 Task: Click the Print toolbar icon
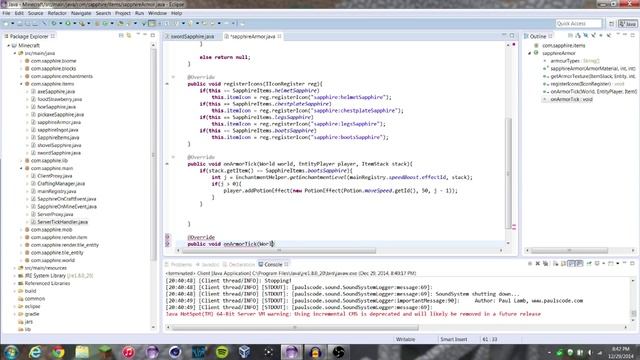point(35,23)
